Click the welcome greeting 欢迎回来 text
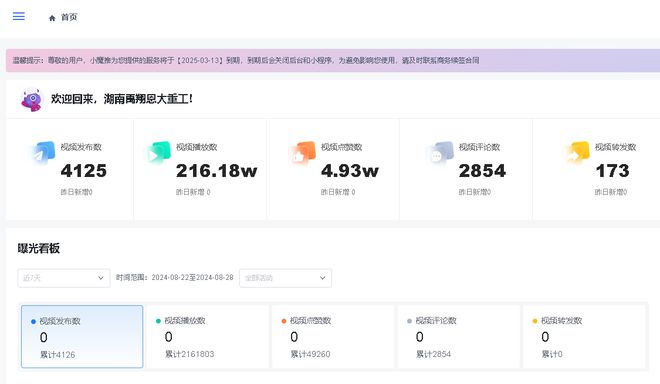 (x=122, y=99)
